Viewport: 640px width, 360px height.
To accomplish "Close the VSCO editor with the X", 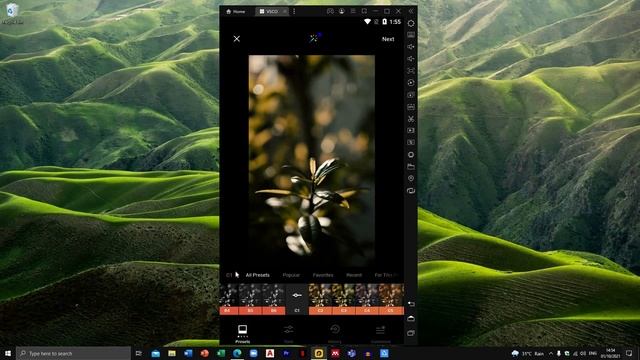I will (x=237, y=39).
